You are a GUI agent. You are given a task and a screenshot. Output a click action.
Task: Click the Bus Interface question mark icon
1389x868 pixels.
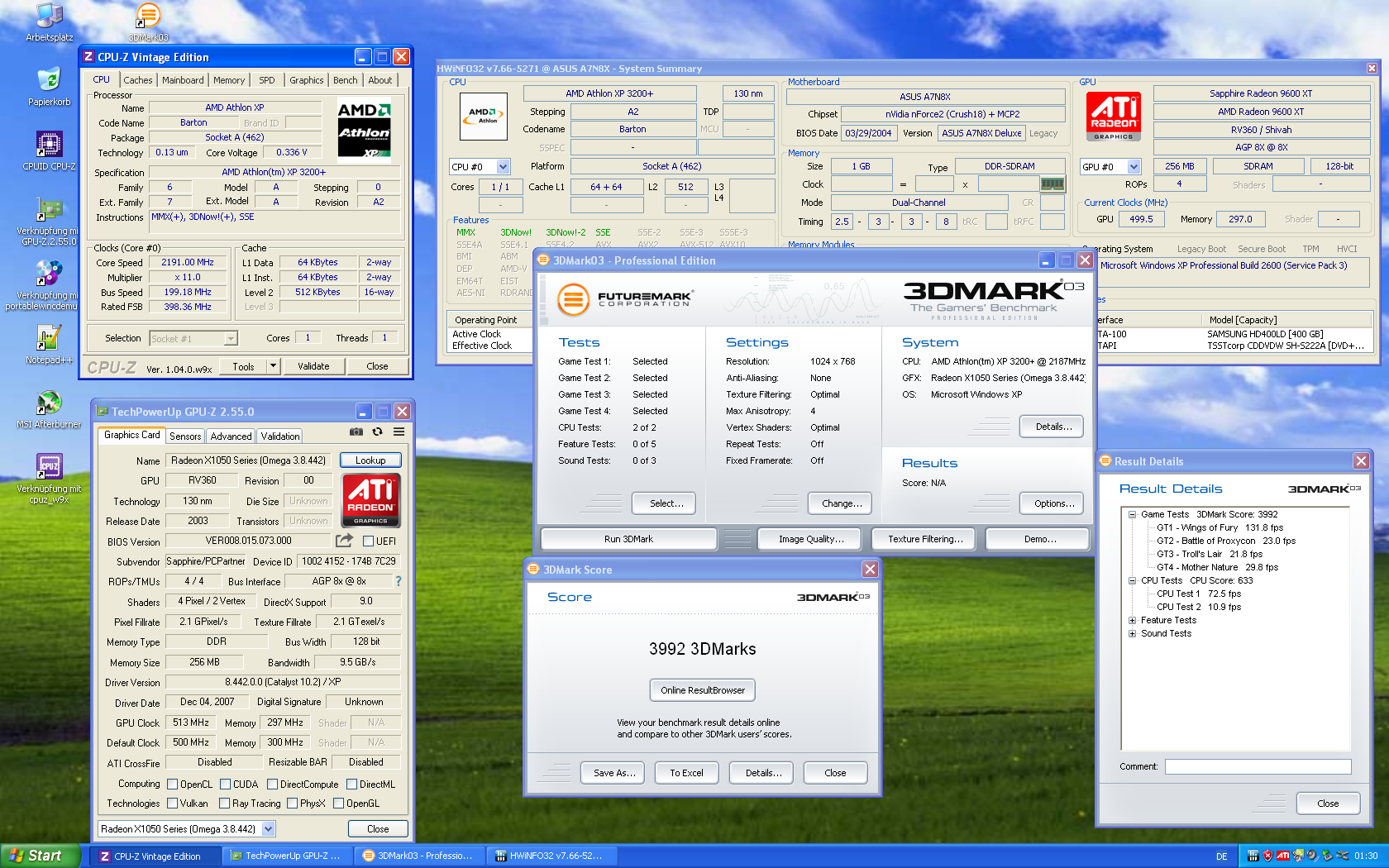coord(399,581)
